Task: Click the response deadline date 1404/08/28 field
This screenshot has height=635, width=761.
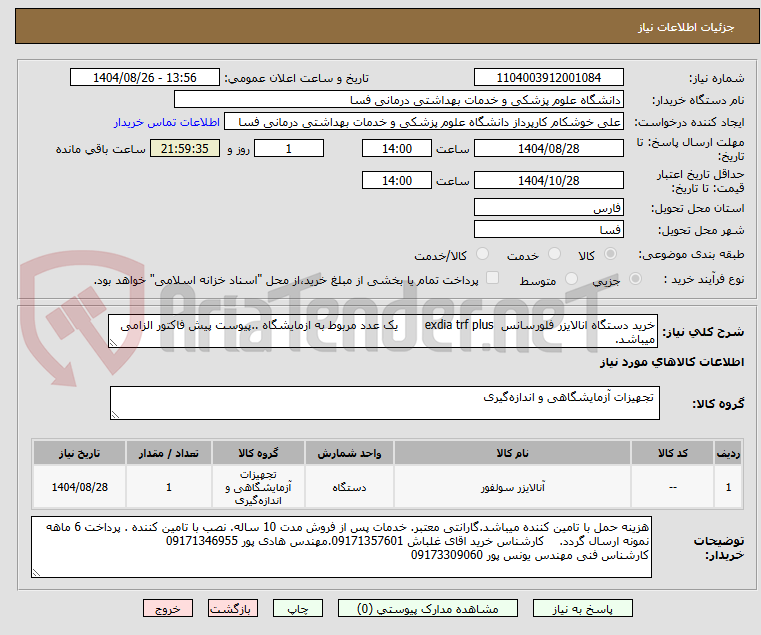Action: pos(548,149)
